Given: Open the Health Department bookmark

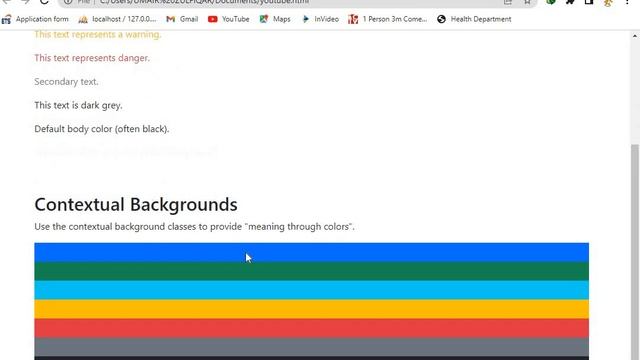Looking at the screenshot, I should tap(474, 19).
